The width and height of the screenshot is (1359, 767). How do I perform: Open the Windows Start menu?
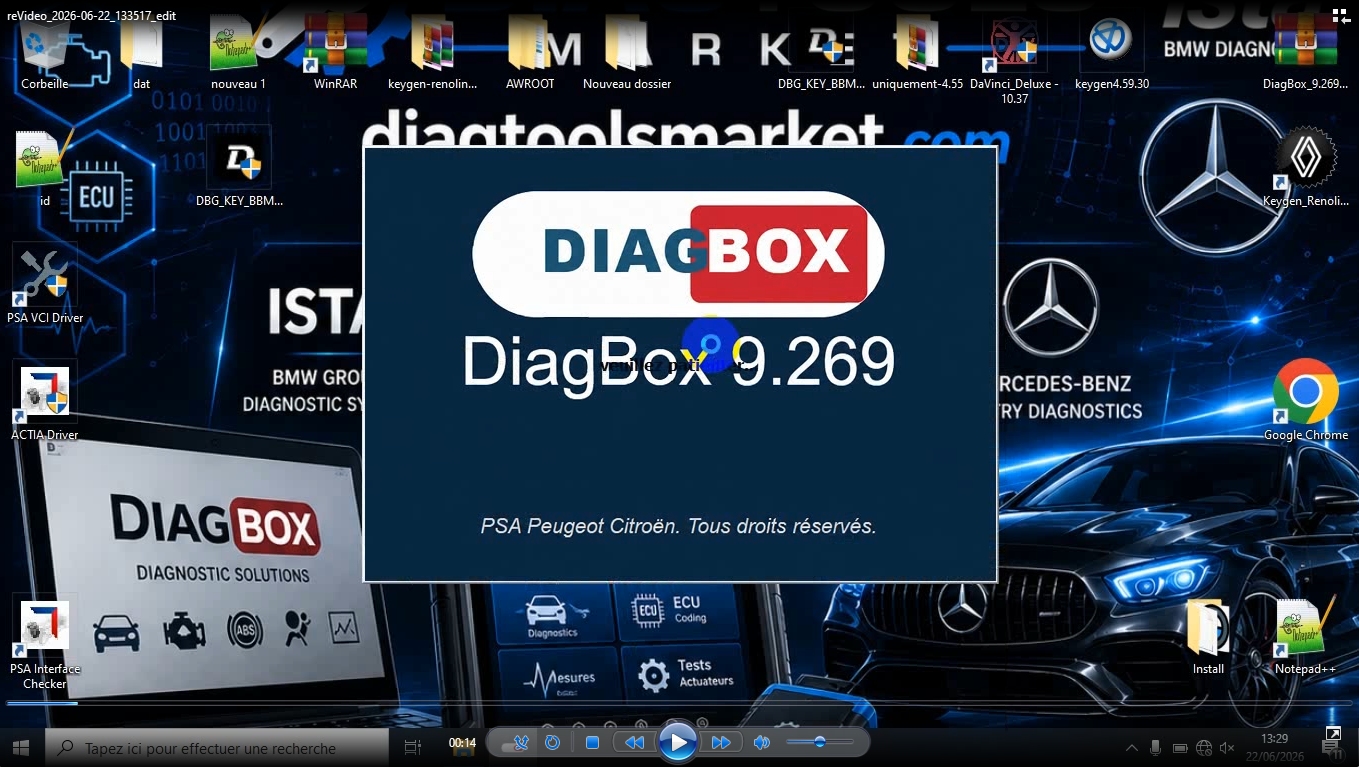click(20, 747)
